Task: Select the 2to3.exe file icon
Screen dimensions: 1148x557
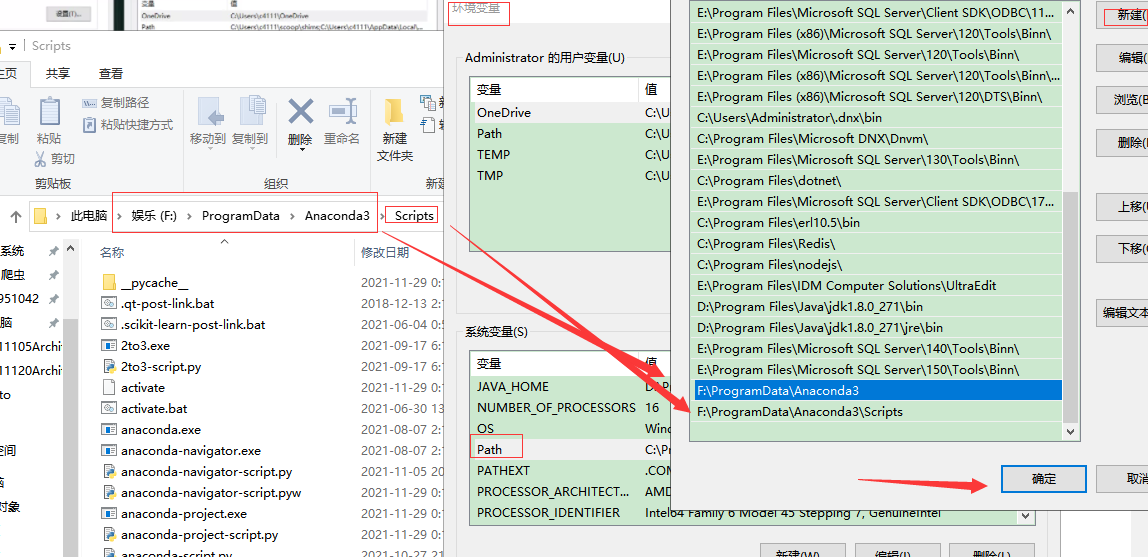Action: click(109, 345)
